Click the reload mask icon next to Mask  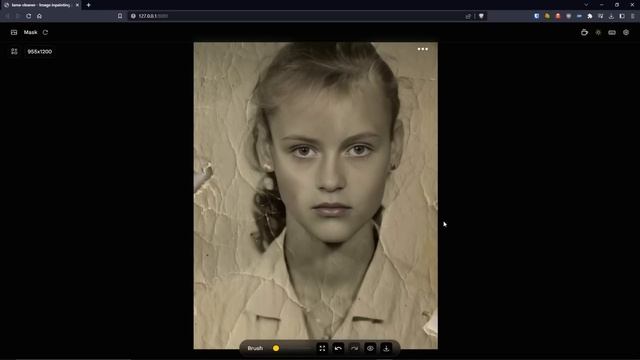pyautogui.click(x=45, y=32)
